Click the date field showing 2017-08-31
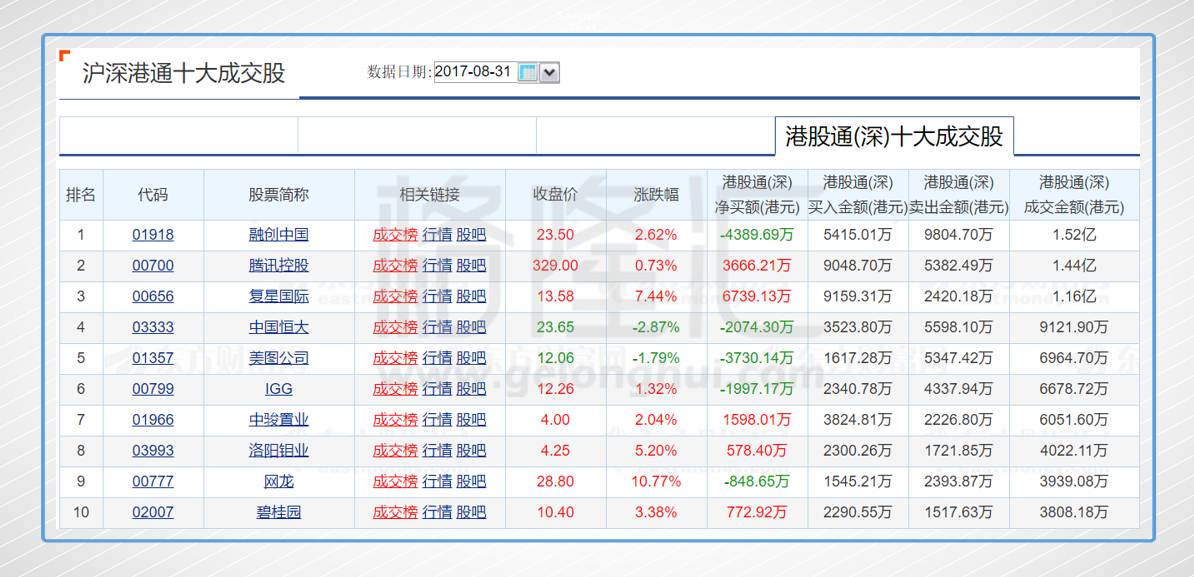1194x577 pixels. [478, 71]
